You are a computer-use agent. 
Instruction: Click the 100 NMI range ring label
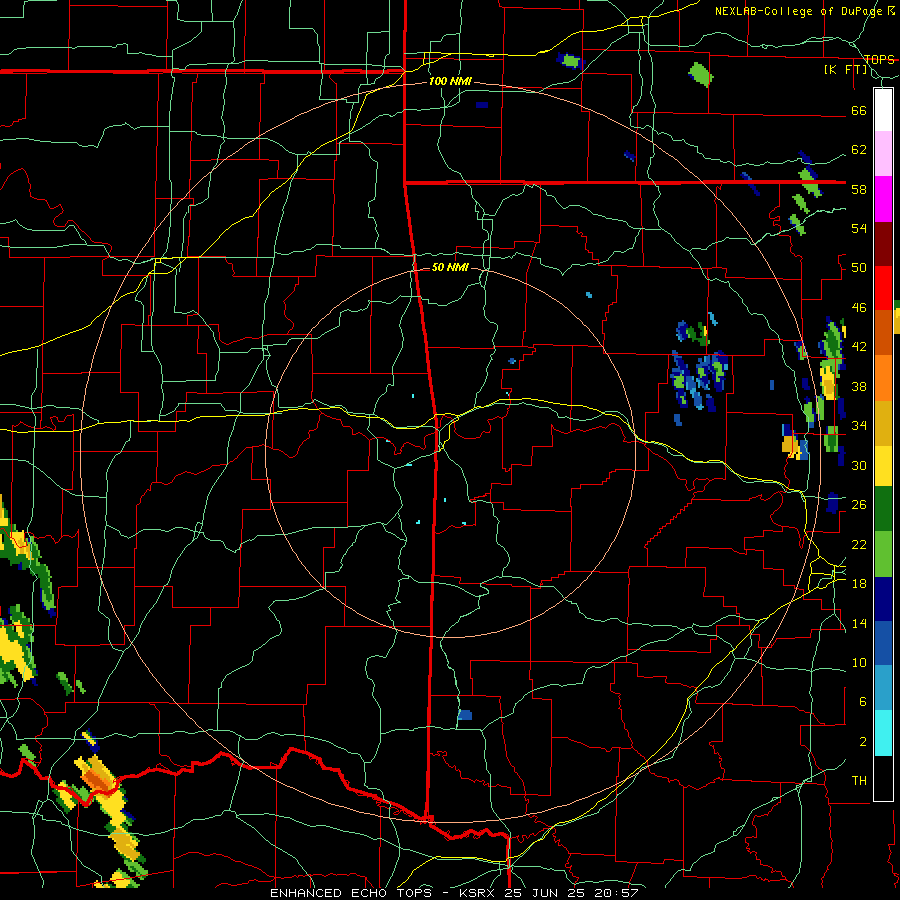click(x=450, y=82)
